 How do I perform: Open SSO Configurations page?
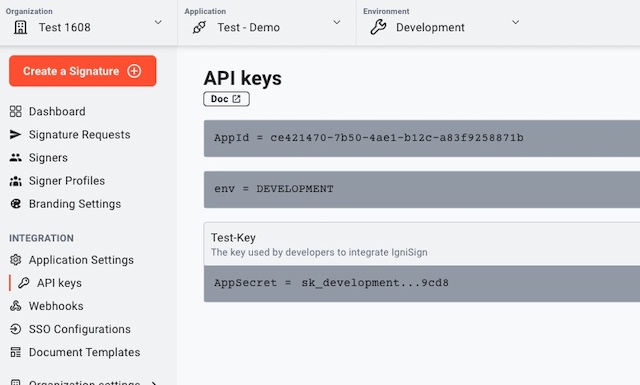pyautogui.click(x=80, y=329)
